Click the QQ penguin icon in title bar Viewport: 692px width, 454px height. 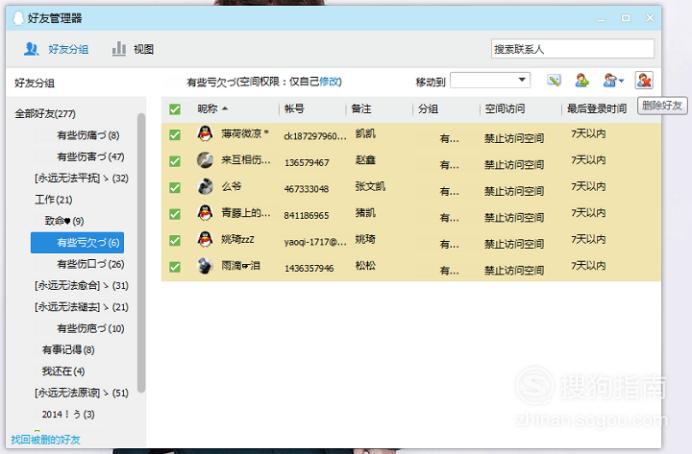point(18,18)
